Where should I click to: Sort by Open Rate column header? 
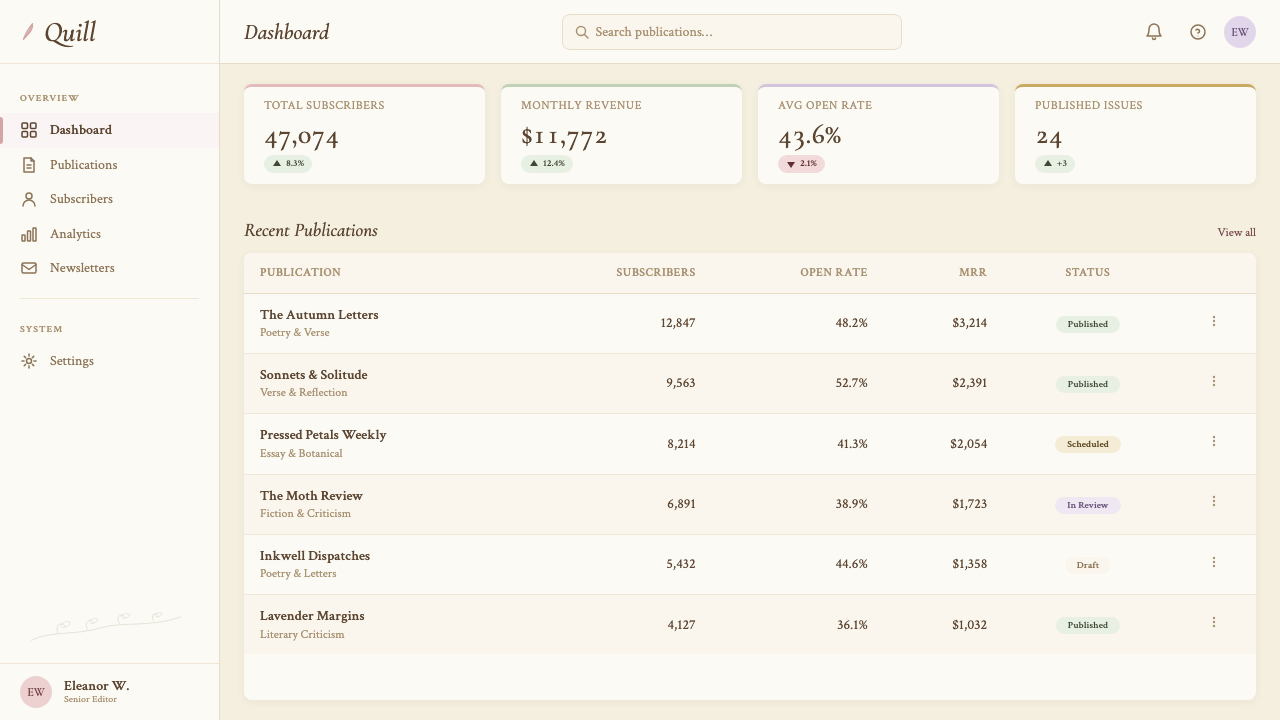click(833, 272)
